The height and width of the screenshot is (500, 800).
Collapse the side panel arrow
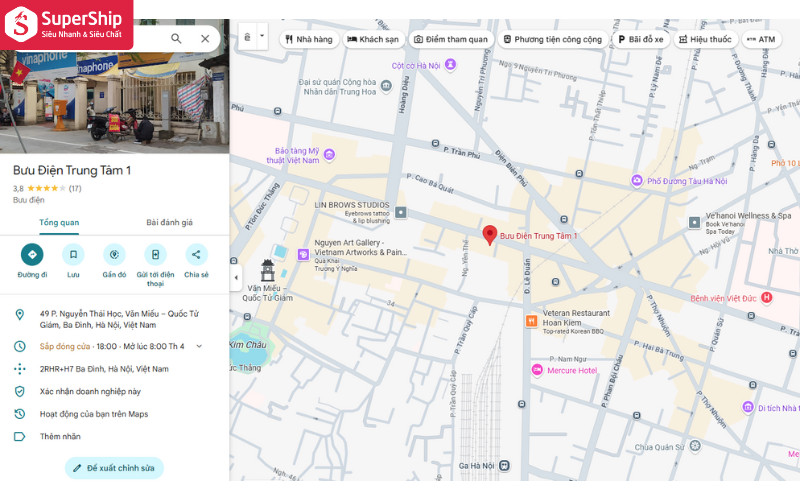236,278
